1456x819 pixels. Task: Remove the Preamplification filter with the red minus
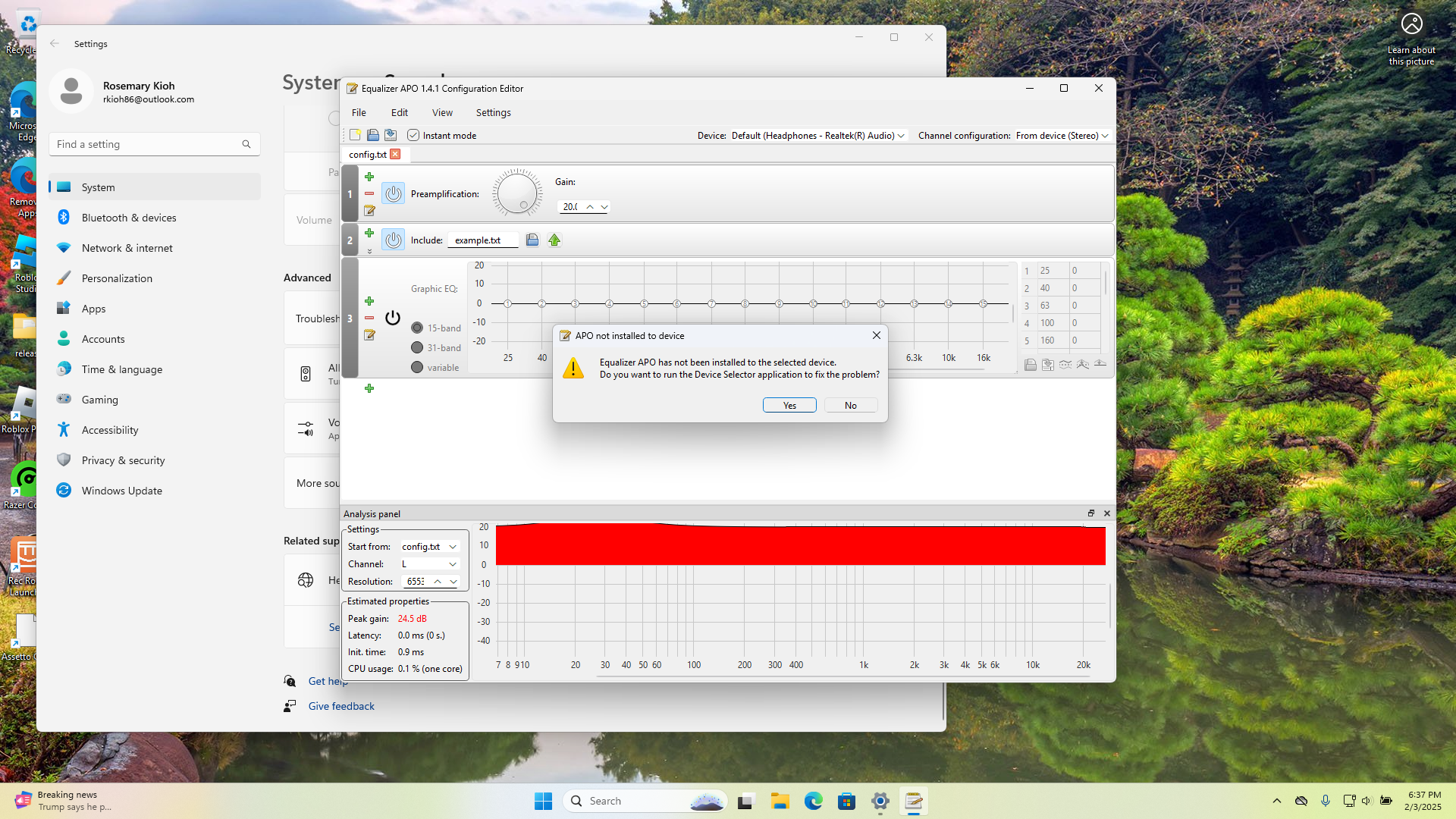tap(369, 193)
